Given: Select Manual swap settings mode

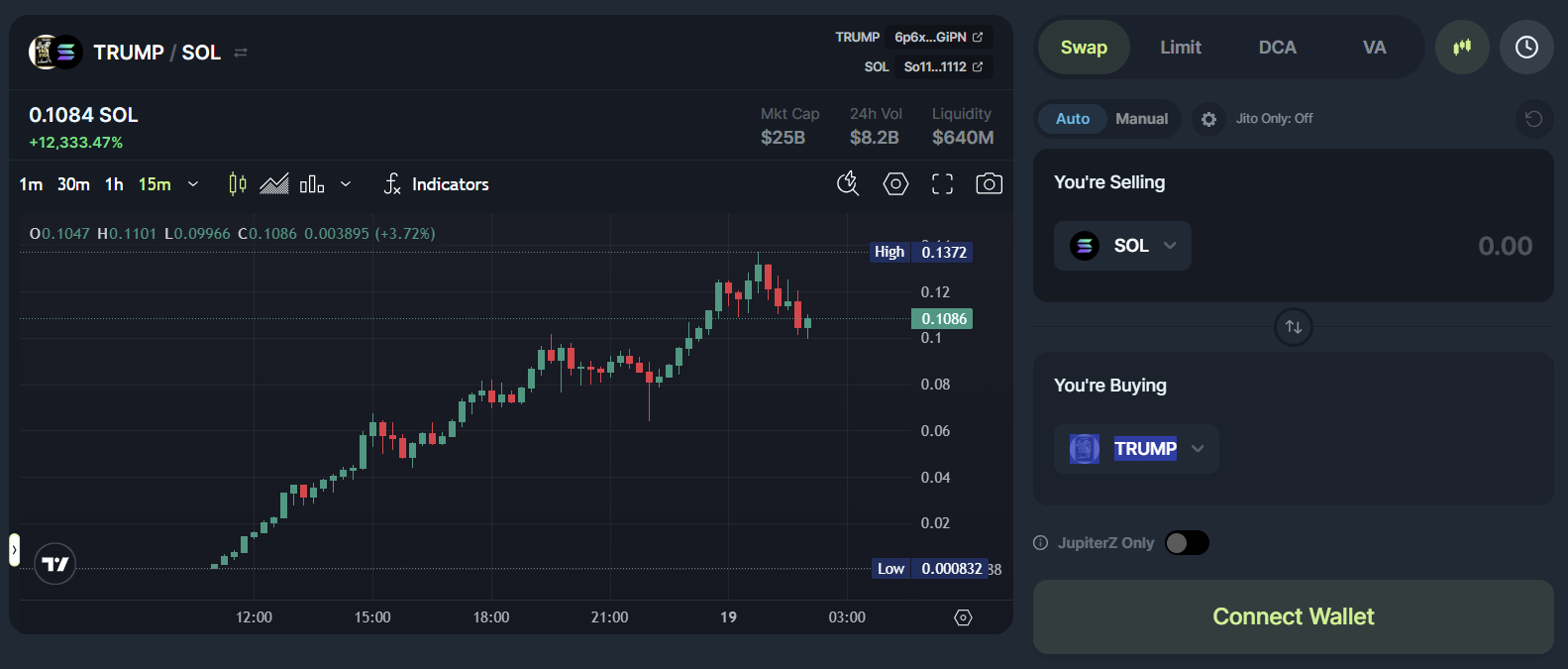Looking at the screenshot, I should point(1142,119).
